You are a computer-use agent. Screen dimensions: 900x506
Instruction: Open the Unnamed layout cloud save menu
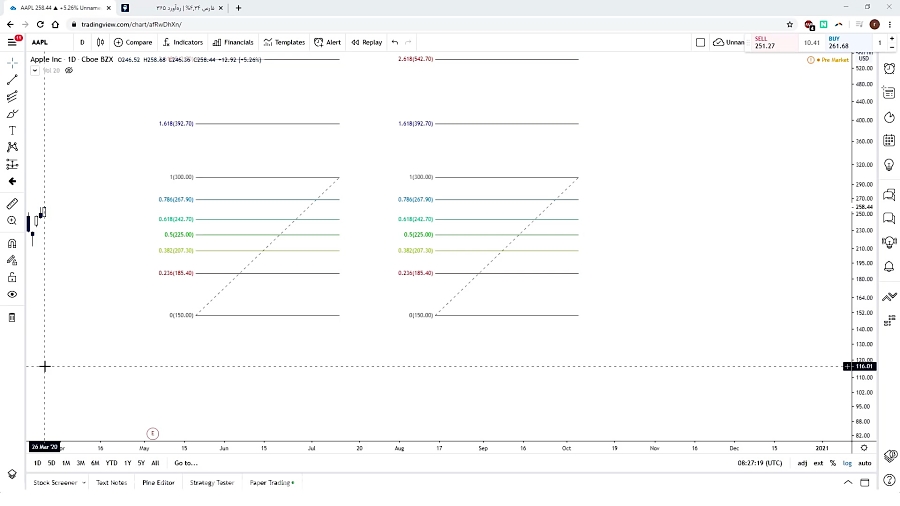728,42
